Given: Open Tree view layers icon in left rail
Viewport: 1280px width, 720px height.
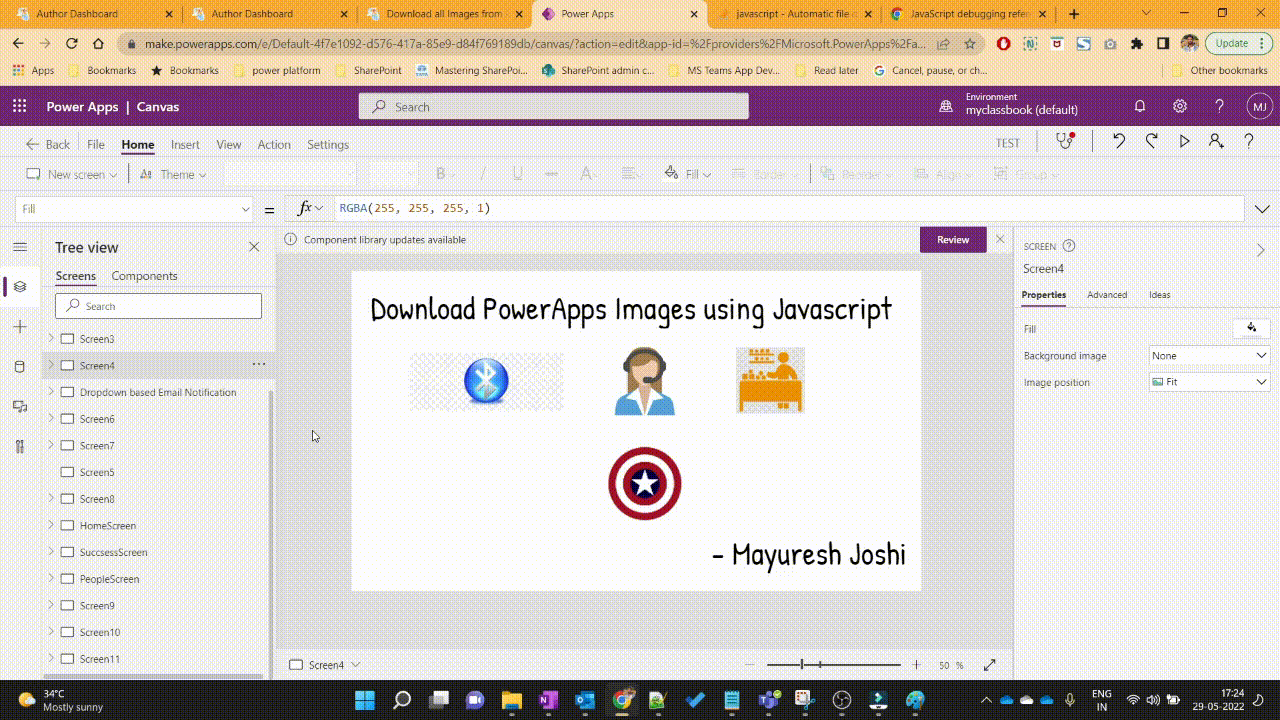Looking at the screenshot, I should pyautogui.click(x=20, y=287).
